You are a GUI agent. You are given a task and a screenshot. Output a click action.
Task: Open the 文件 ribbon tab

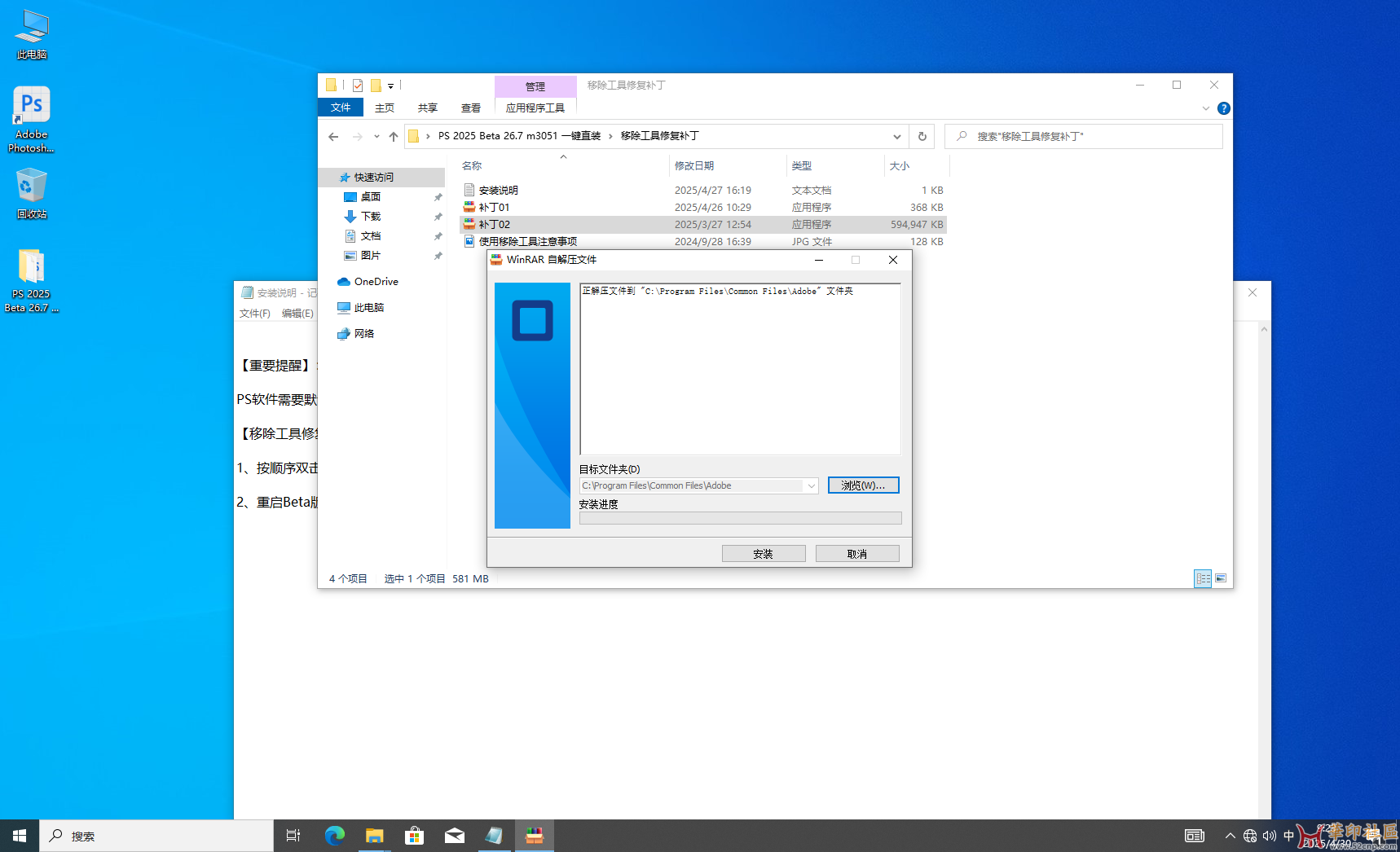[x=341, y=108]
